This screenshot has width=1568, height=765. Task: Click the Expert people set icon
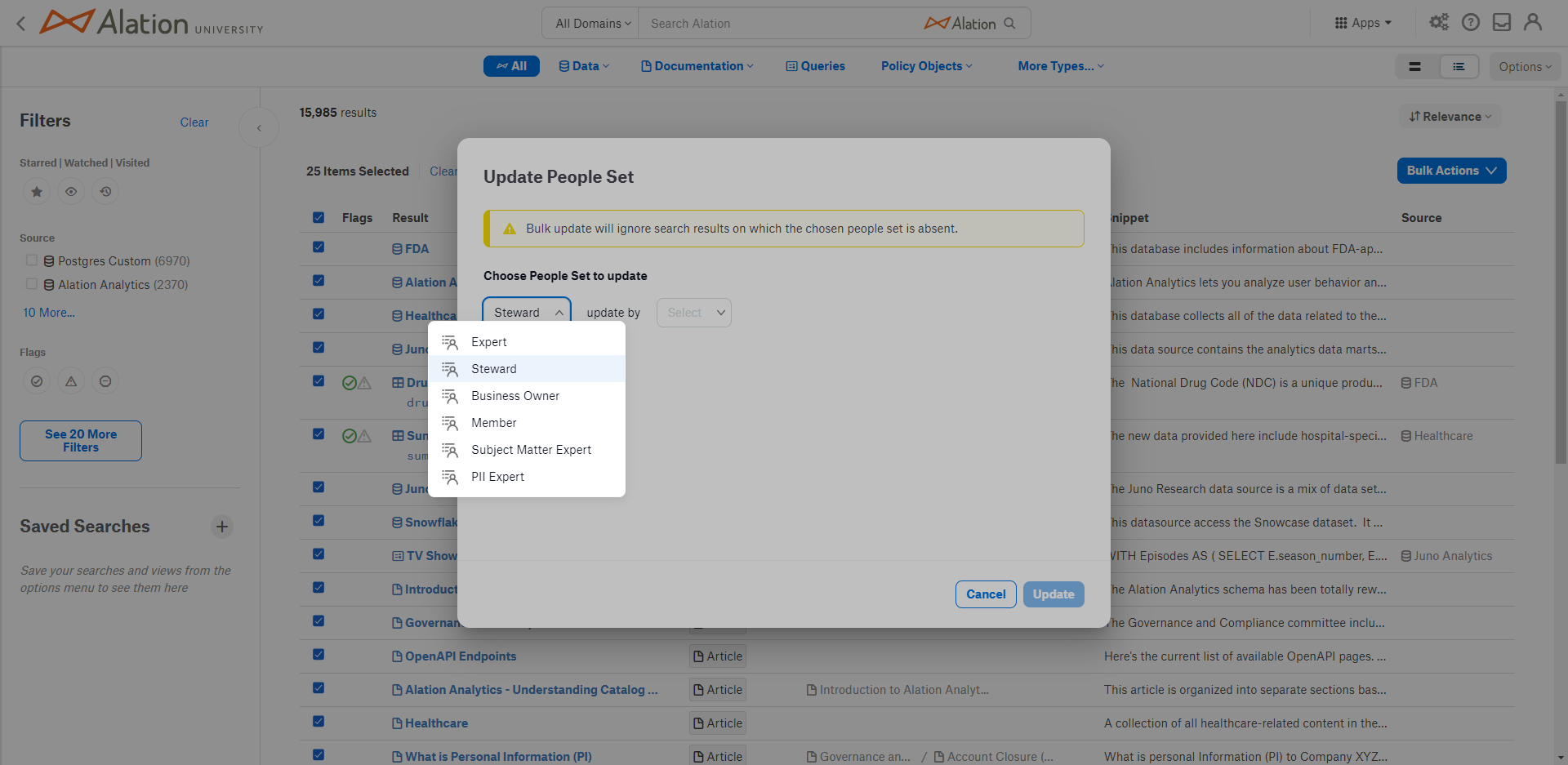tap(450, 342)
